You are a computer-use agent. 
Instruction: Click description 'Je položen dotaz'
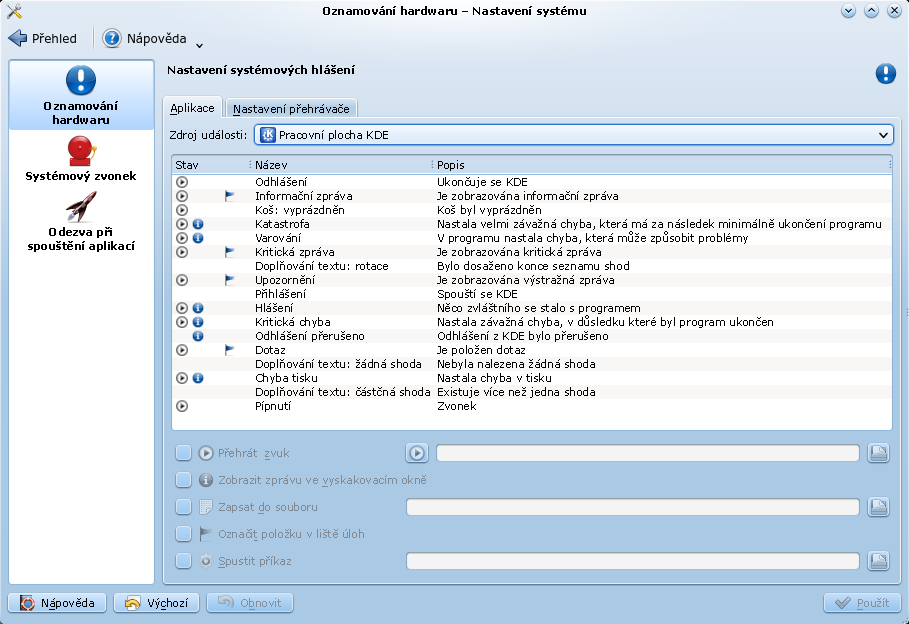[481, 350]
